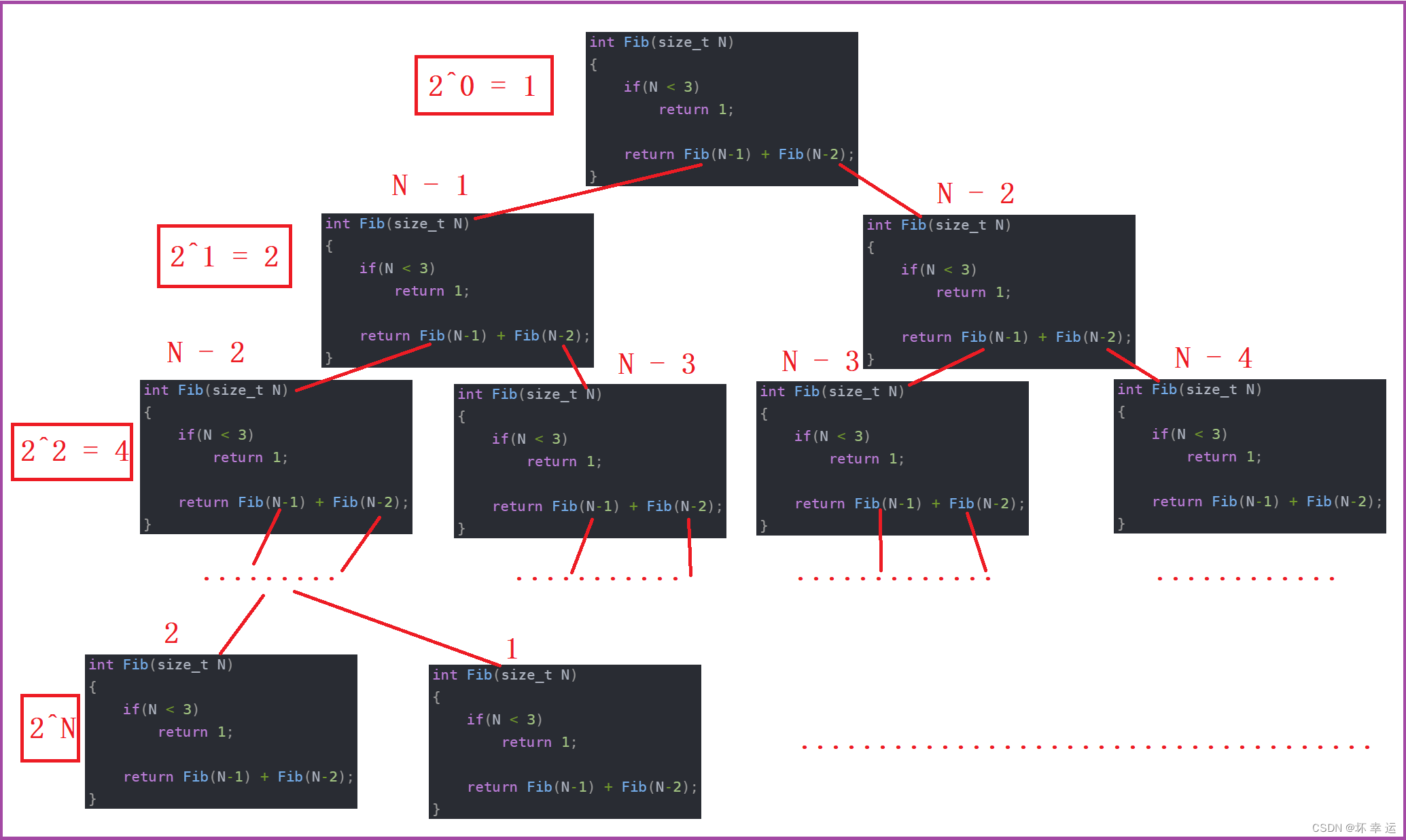
Task: Click the "2^1 = 2" level label
Action: point(224,256)
